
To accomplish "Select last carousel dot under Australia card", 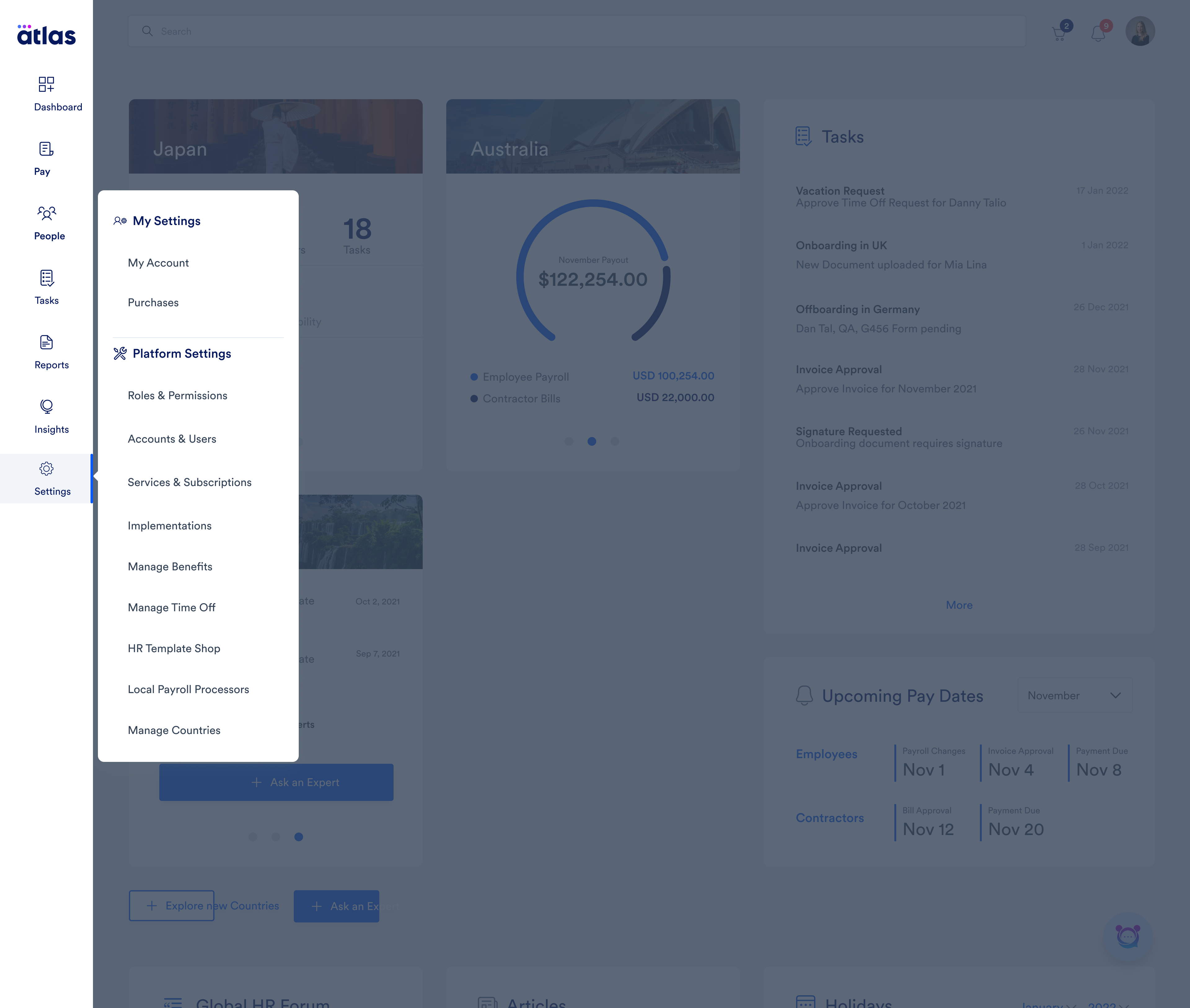I will tap(615, 441).
